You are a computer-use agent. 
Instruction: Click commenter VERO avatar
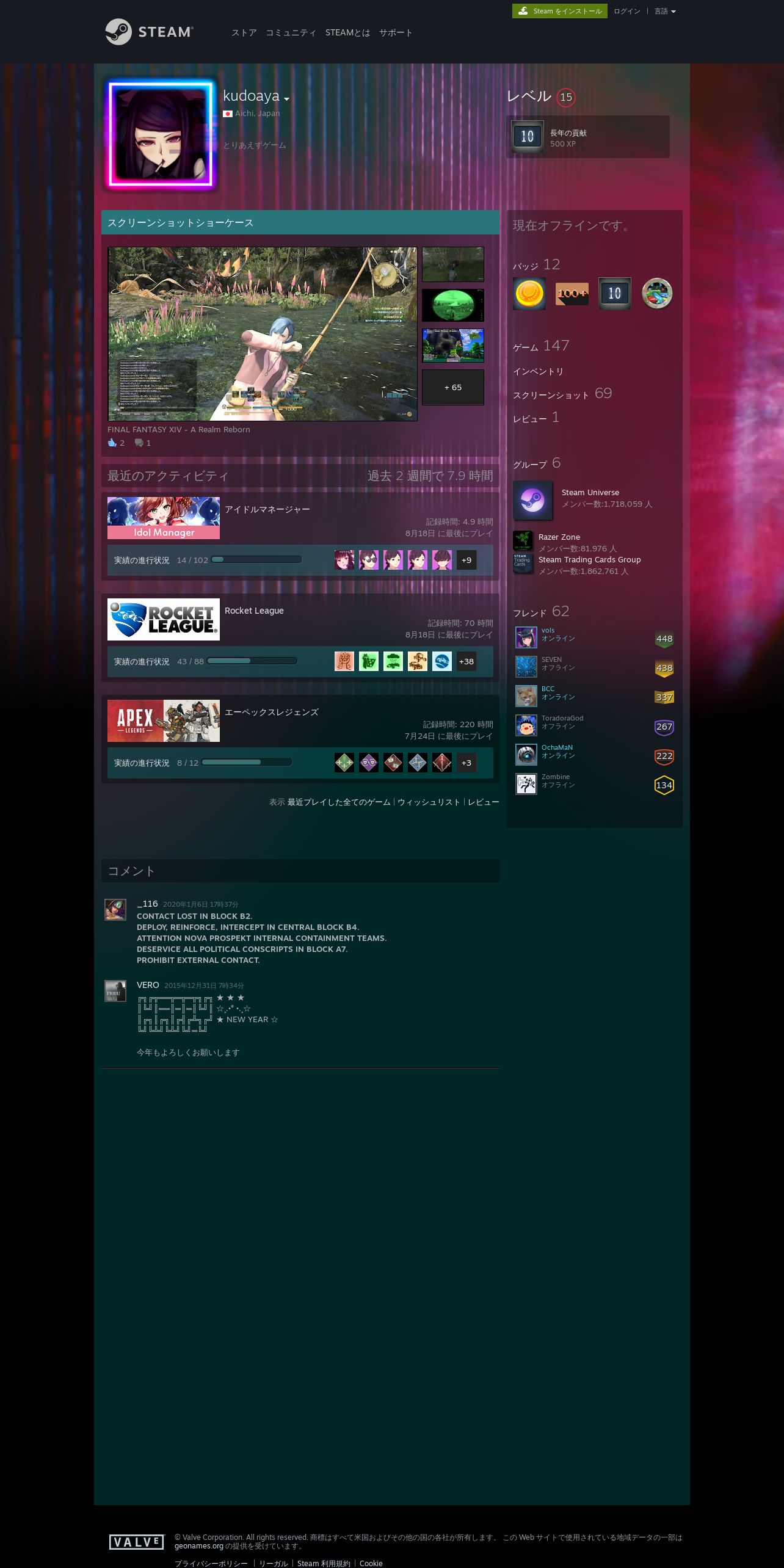click(x=115, y=991)
